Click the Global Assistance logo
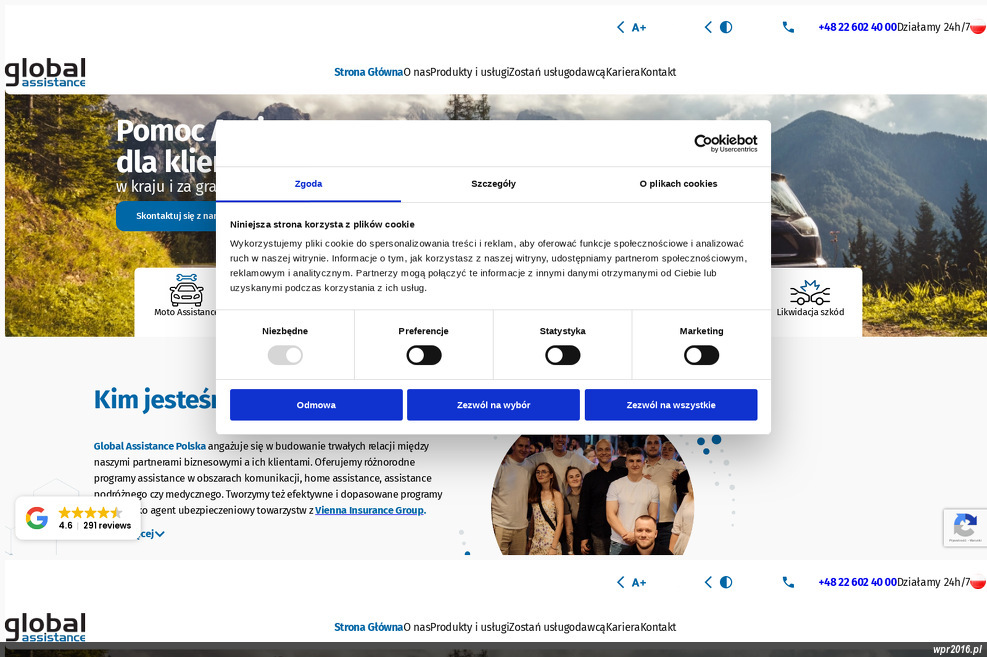The height and width of the screenshot is (657, 987). coord(45,72)
